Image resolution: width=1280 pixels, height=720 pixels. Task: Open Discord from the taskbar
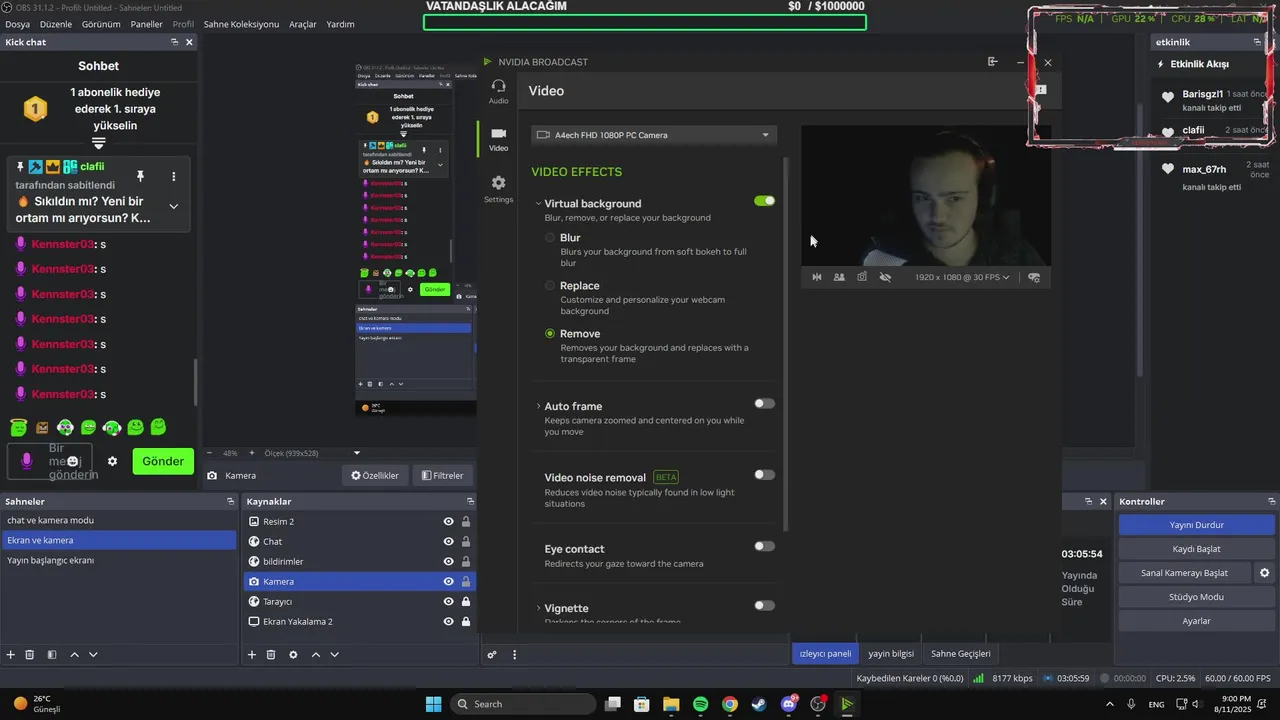click(x=789, y=704)
